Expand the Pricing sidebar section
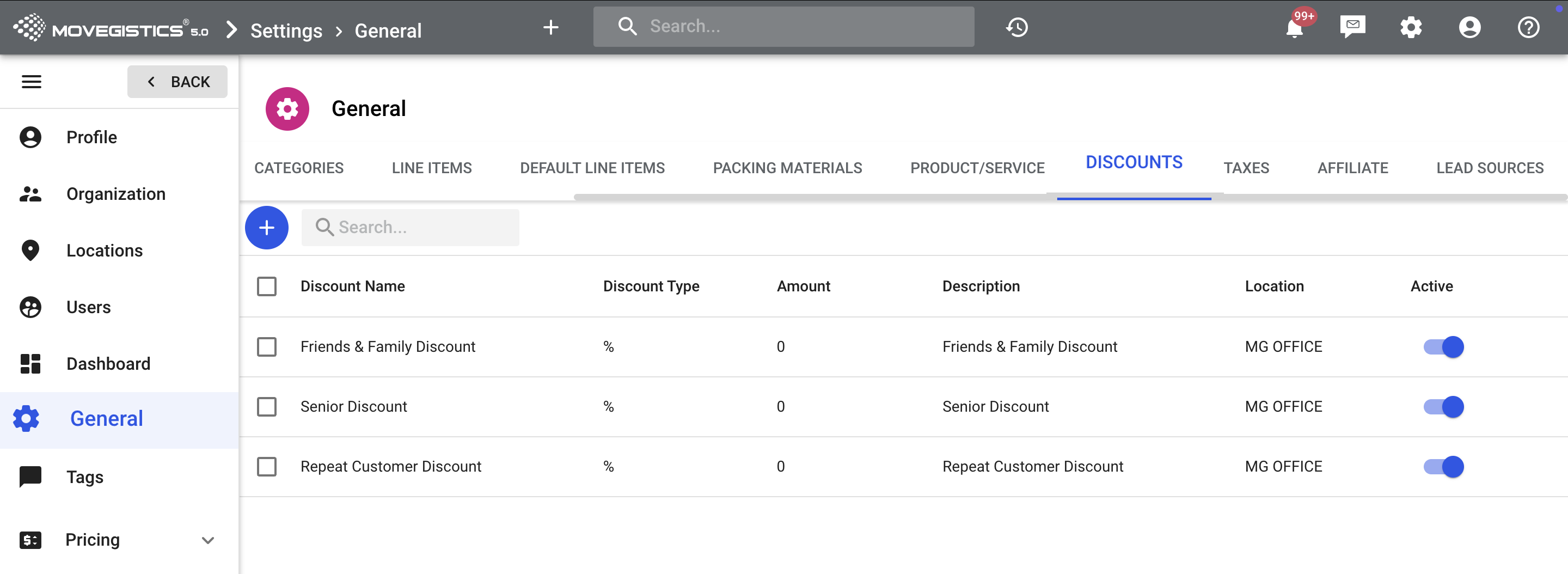1568x574 pixels. coord(207,540)
